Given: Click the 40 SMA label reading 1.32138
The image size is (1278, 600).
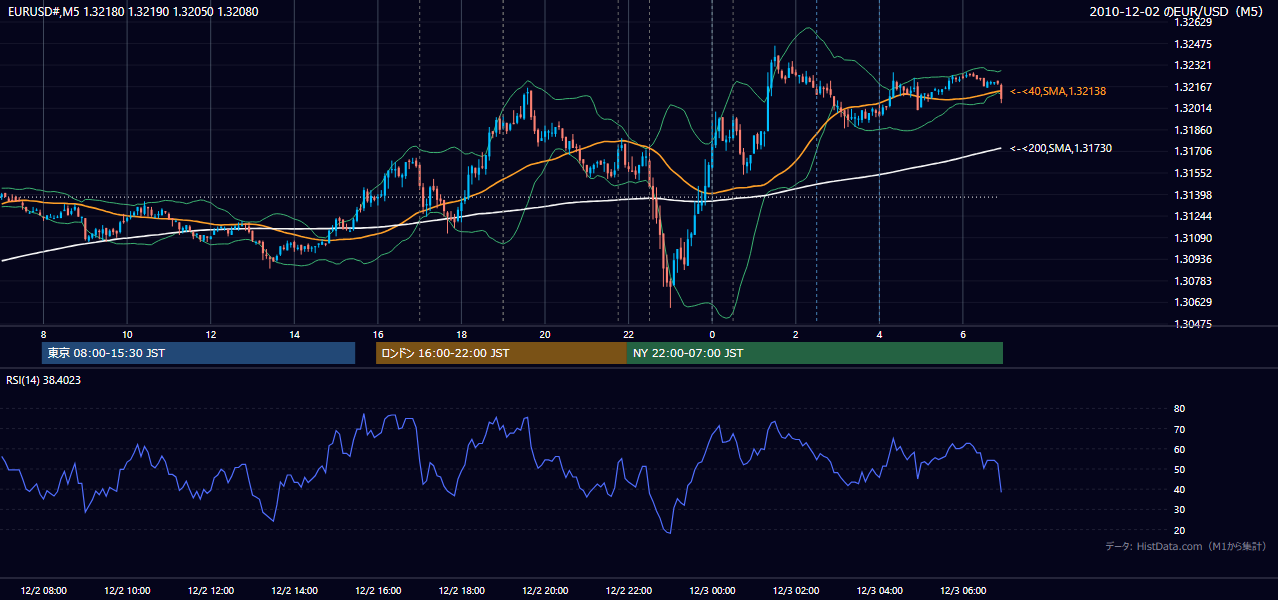Looking at the screenshot, I should point(1058,91).
